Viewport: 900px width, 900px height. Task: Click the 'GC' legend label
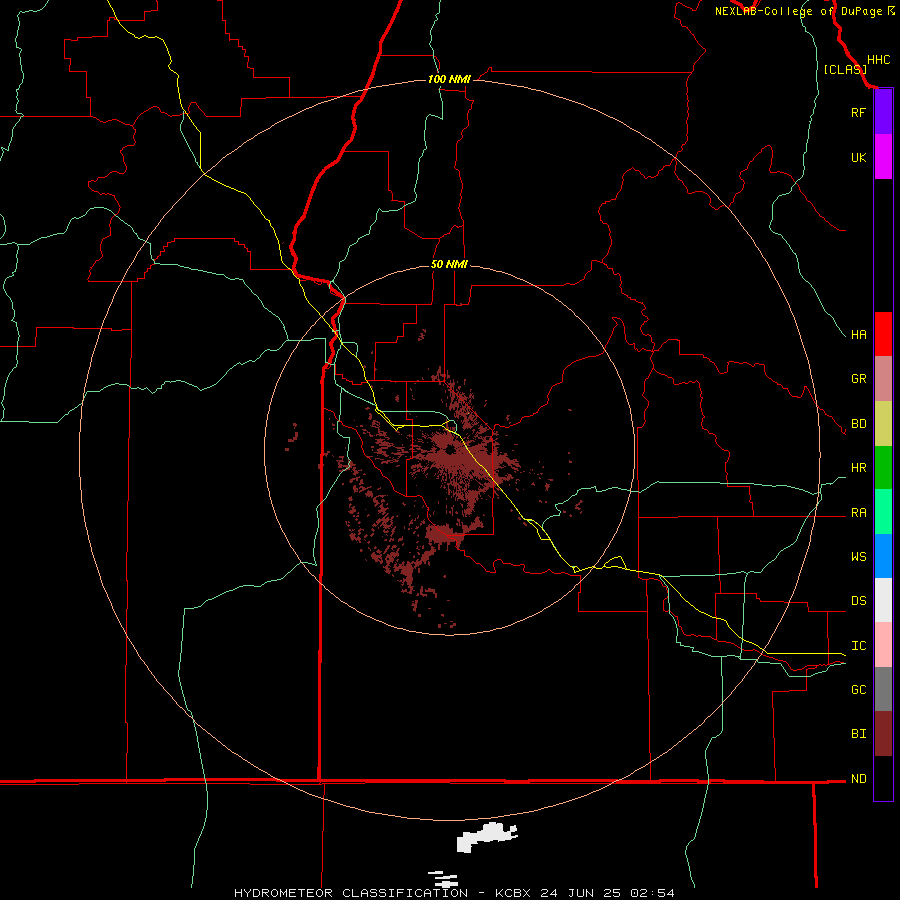click(x=858, y=690)
